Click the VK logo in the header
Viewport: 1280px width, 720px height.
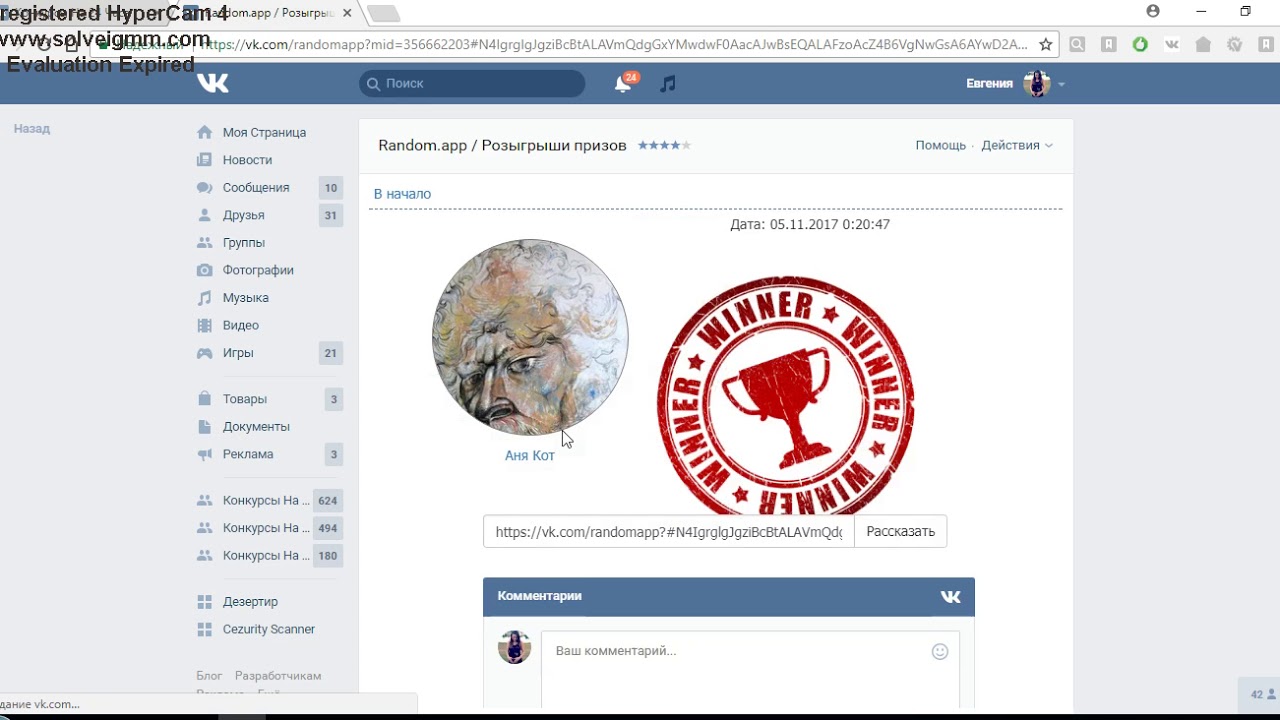click(x=213, y=84)
